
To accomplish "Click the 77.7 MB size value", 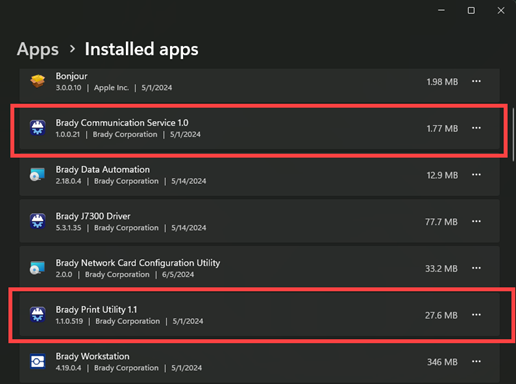I will (x=441, y=222).
